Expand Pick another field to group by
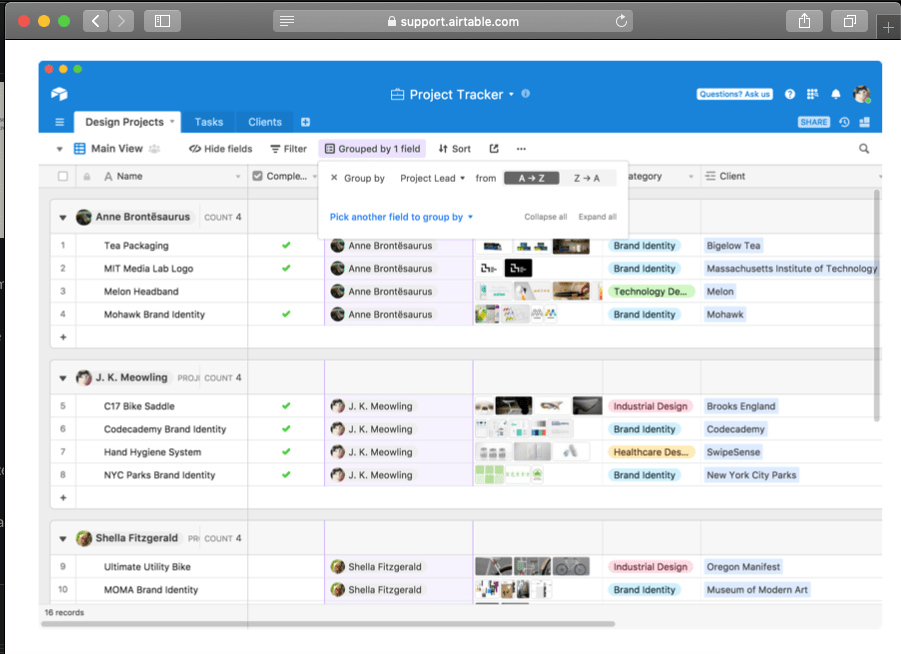The image size is (901, 654). tap(401, 217)
